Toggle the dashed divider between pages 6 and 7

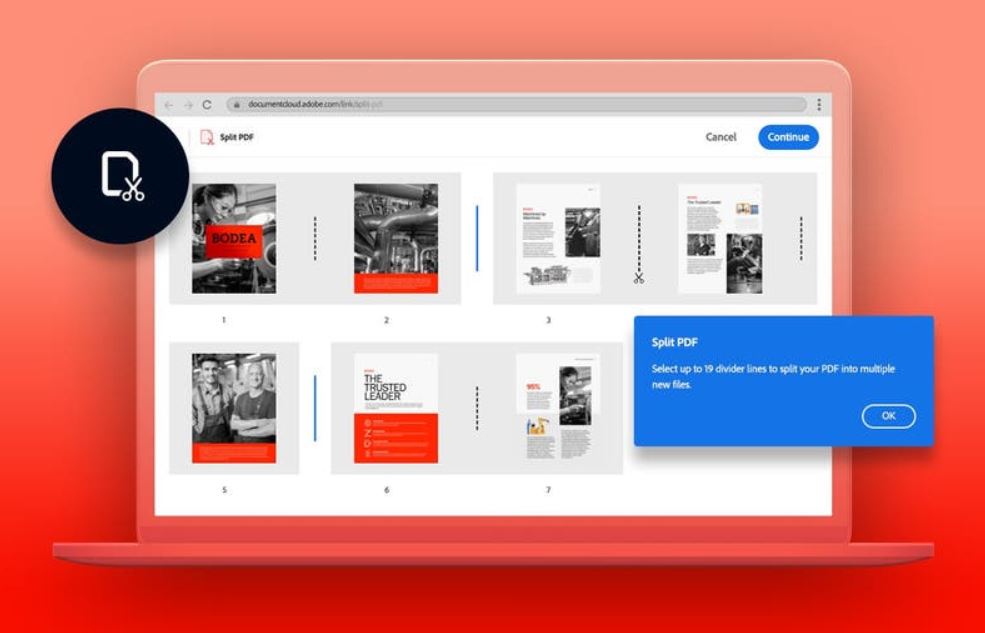coord(477,408)
